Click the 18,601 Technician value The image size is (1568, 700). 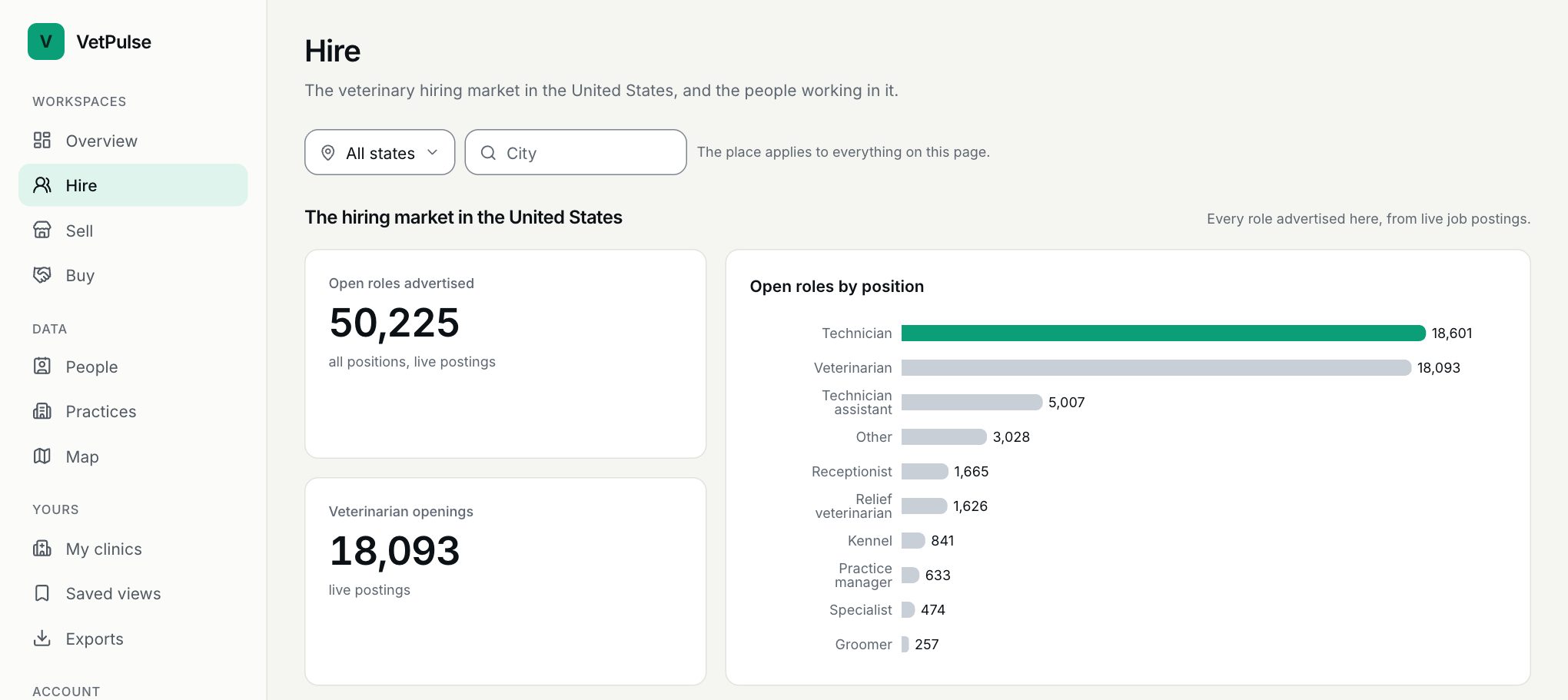[1452, 333]
